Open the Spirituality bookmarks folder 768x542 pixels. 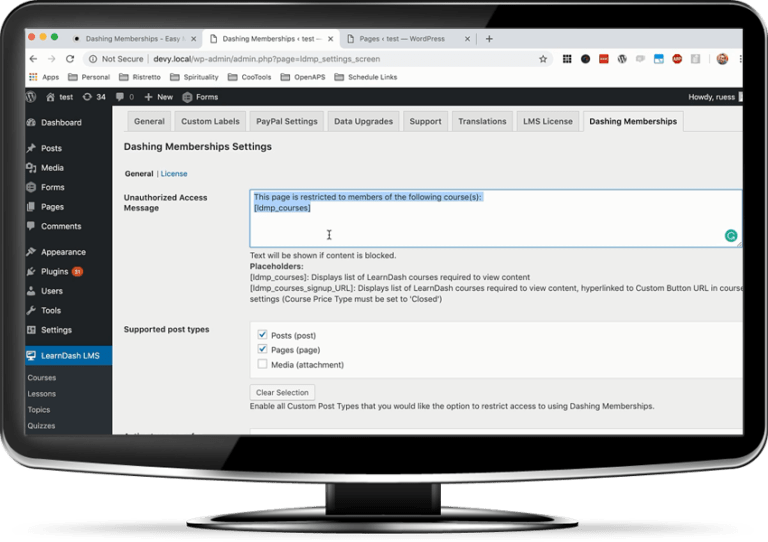pos(194,77)
